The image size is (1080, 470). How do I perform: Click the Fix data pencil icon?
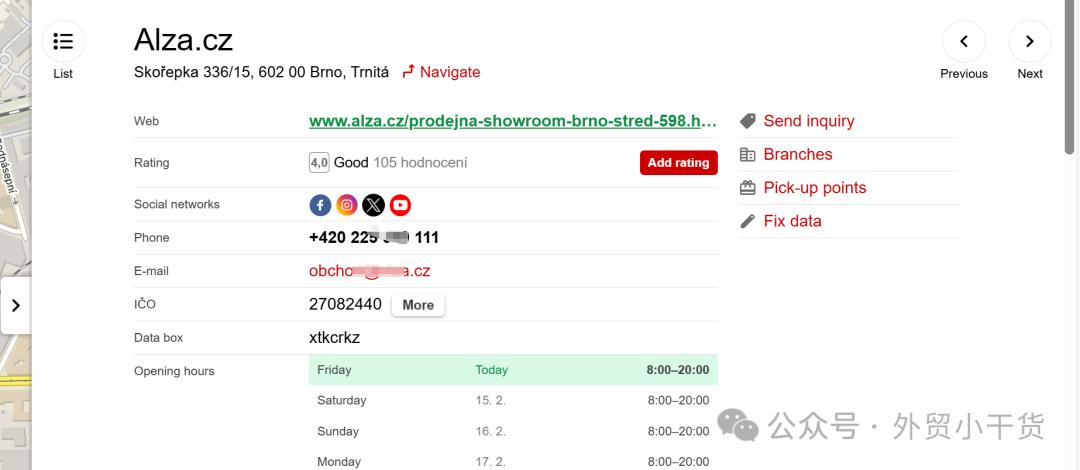pos(747,221)
